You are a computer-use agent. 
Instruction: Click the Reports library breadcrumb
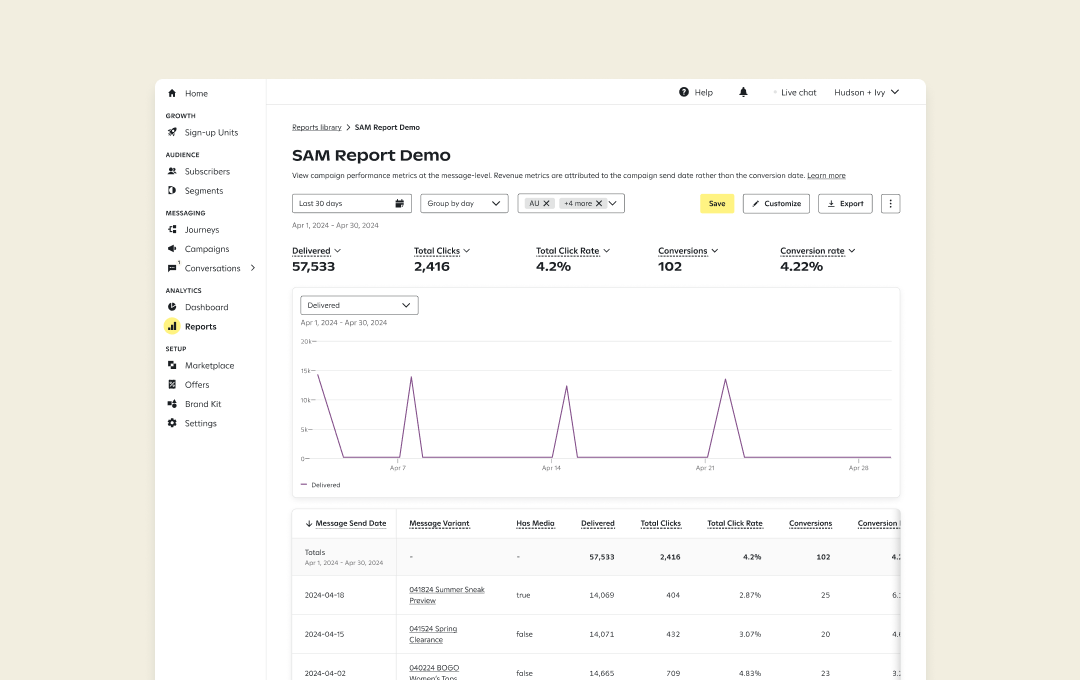coord(316,128)
